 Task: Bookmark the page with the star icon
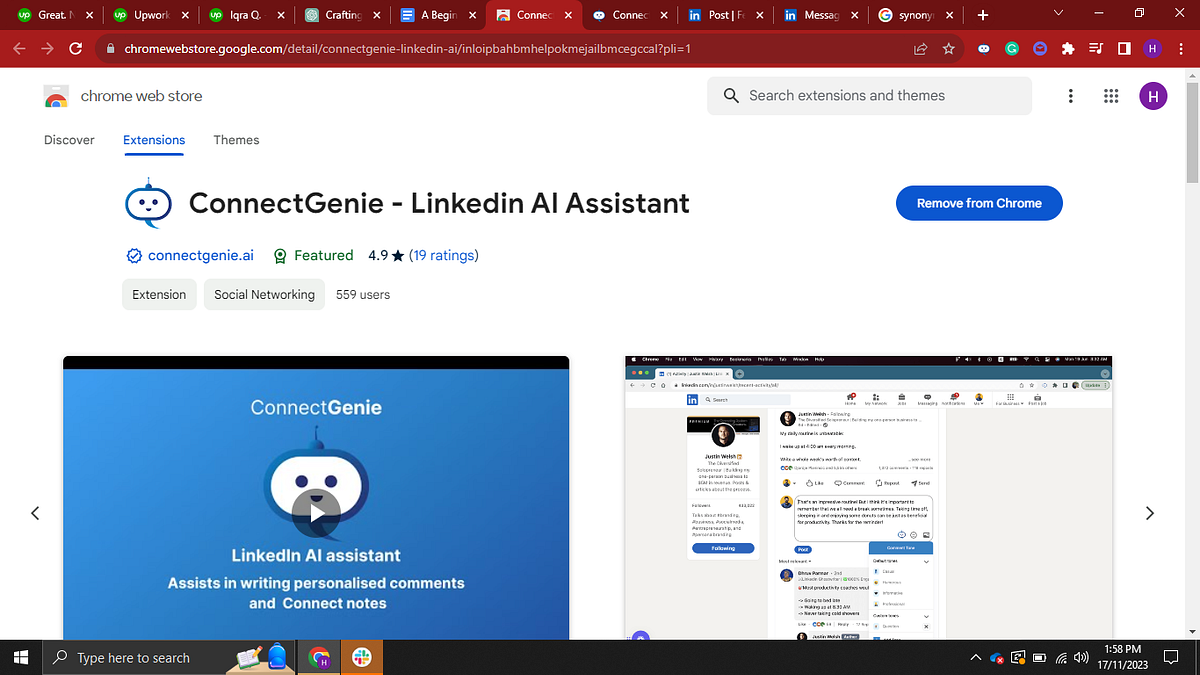pyautogui.click(x=948, y=47)
